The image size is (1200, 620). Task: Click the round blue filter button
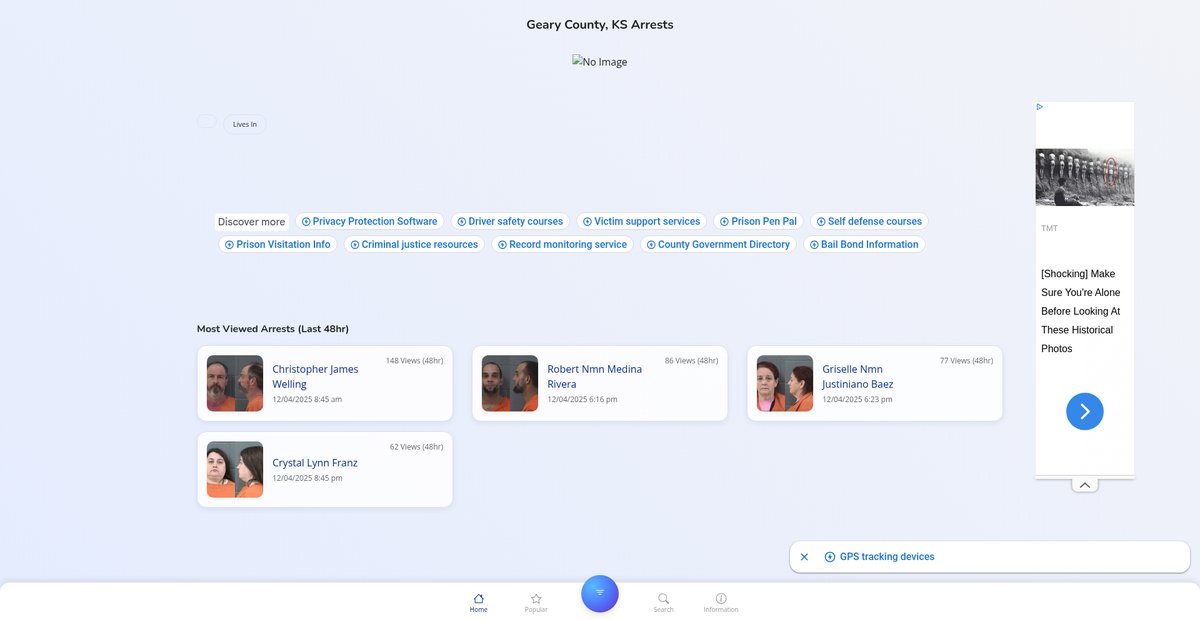[x=600, y=593]
